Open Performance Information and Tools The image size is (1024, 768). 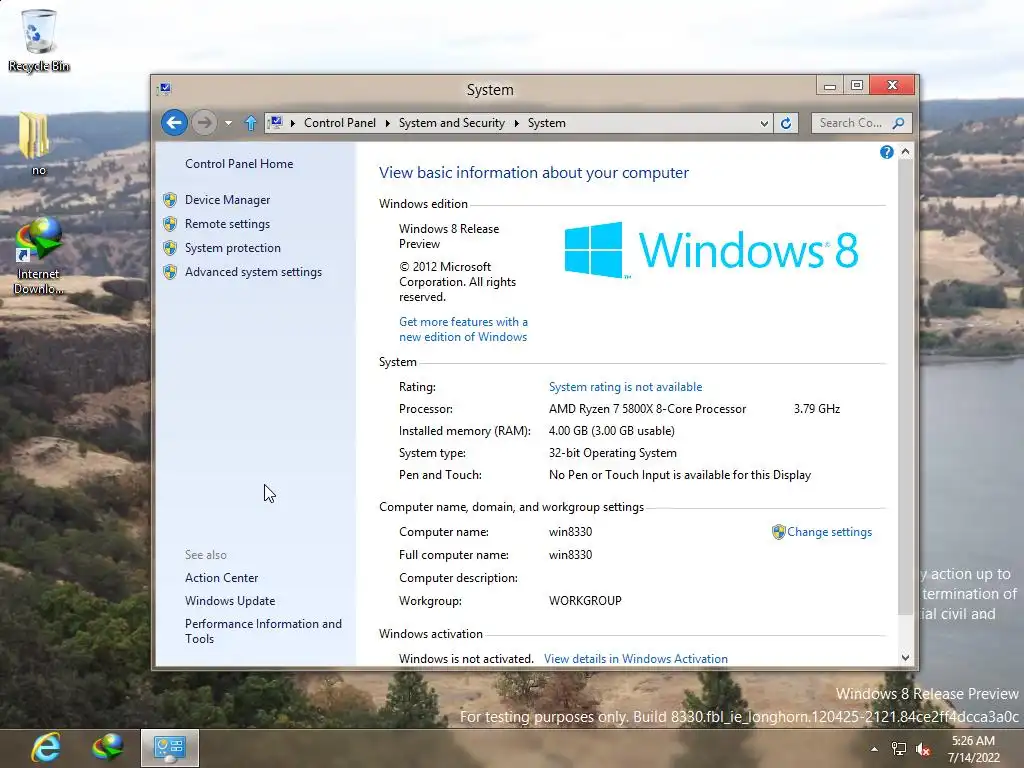tap(263, 631)
